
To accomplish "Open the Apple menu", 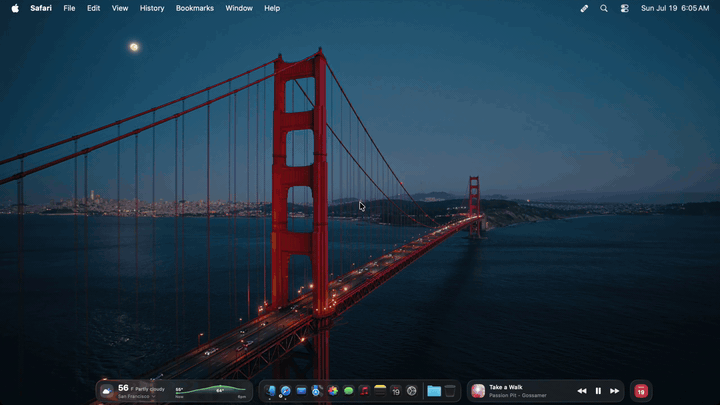I will click(15, 8).
